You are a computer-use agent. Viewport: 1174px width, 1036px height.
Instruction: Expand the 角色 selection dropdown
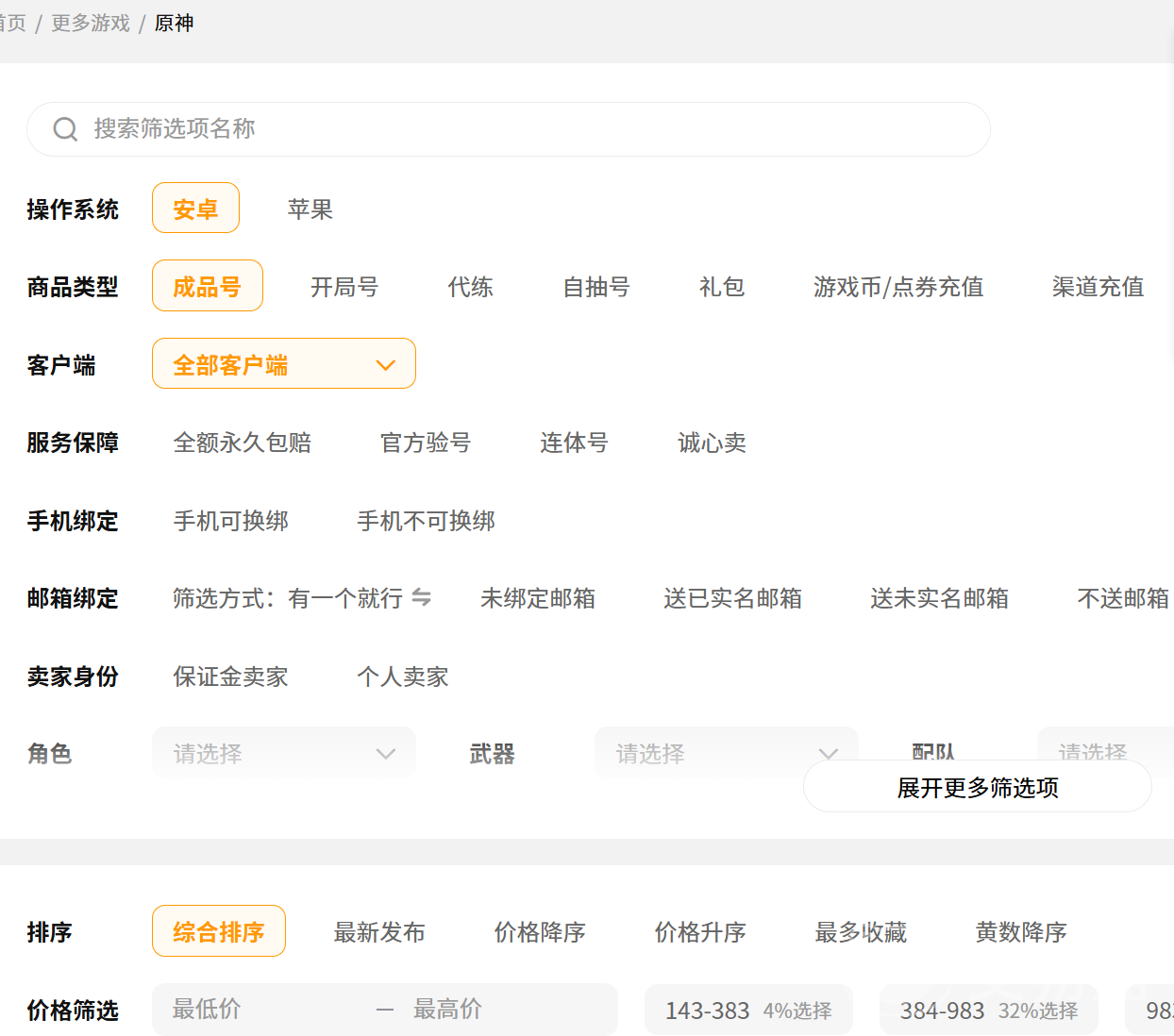(x=283, y=753)
